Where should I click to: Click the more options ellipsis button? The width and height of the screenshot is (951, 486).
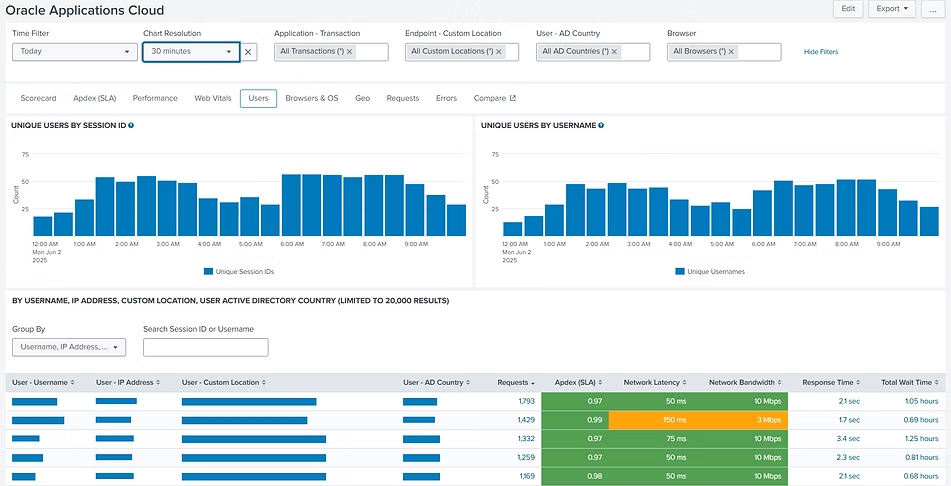(933, 9)
